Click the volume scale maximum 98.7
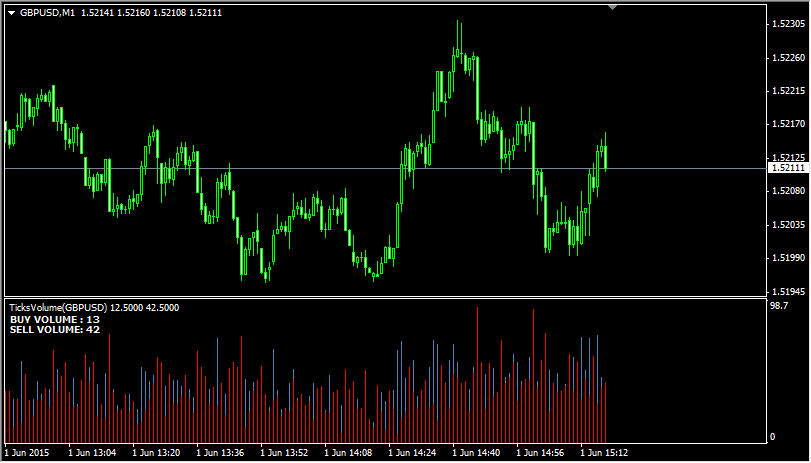 [779, 306]
